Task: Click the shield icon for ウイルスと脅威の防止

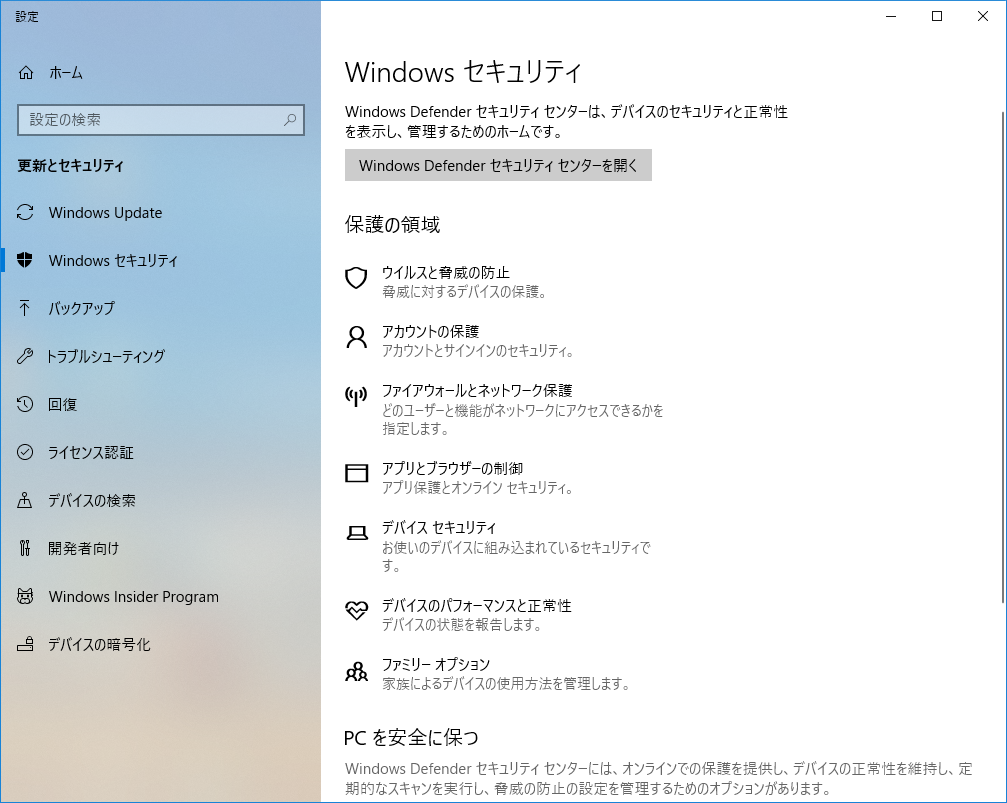Action: click(x=356, y=278)
